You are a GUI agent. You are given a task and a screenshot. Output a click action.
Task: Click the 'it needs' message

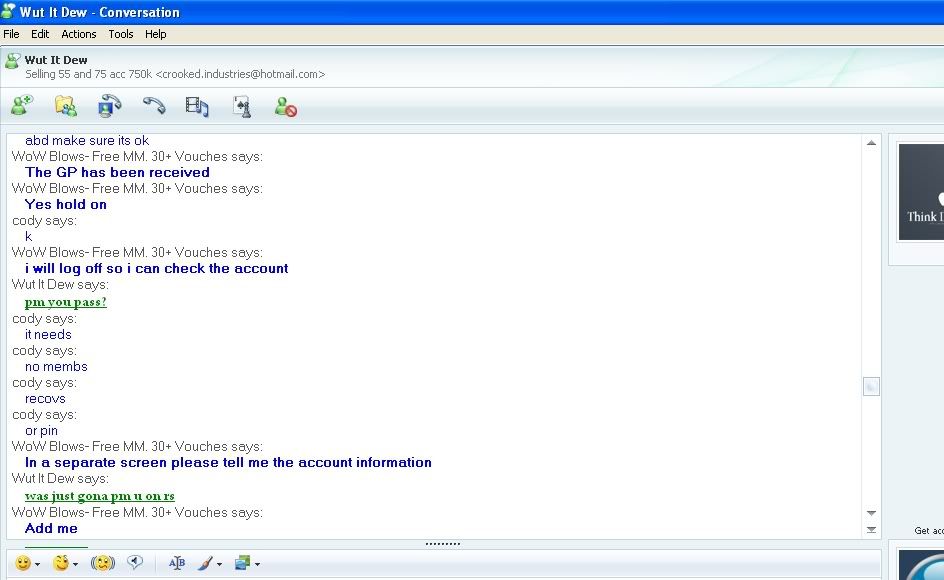tap(48, 334)
